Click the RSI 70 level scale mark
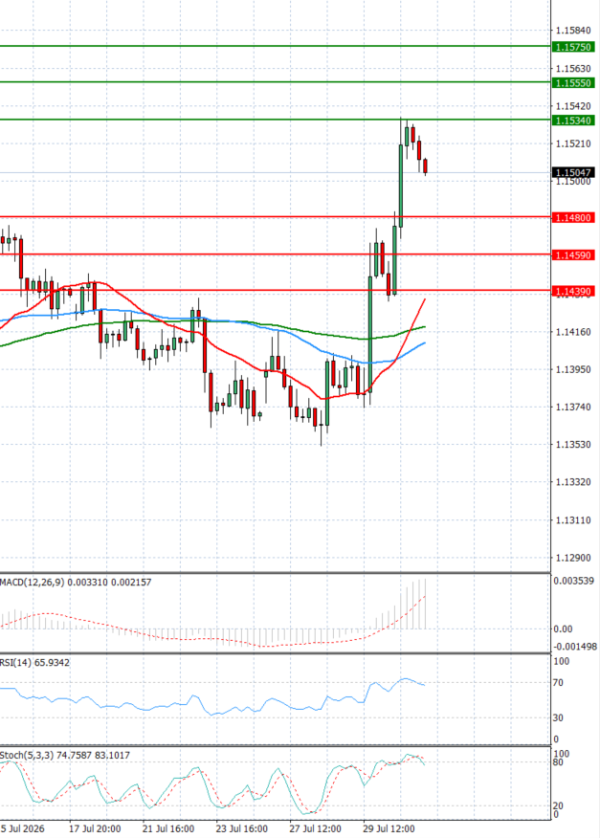 pyautogui.click(x=558, y=682)
